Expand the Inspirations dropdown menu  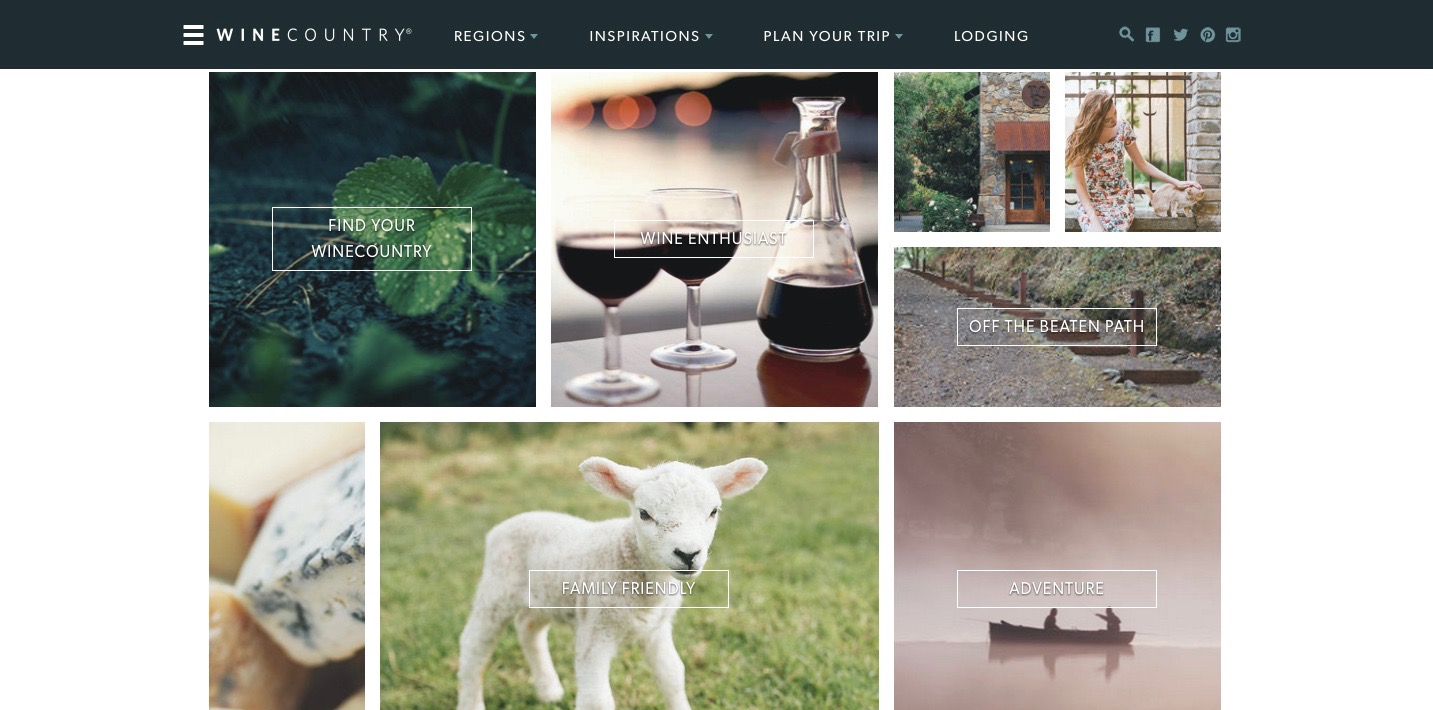651,36
